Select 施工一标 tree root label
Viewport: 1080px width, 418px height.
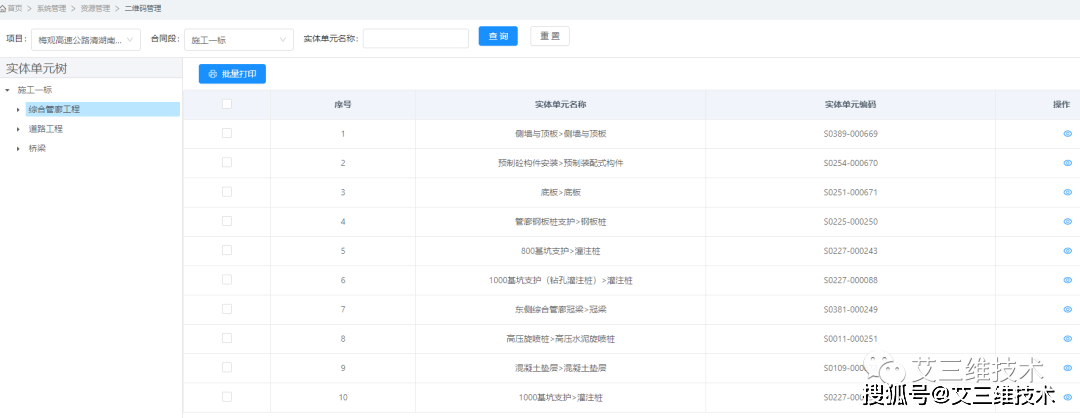(x=35, y=90)
